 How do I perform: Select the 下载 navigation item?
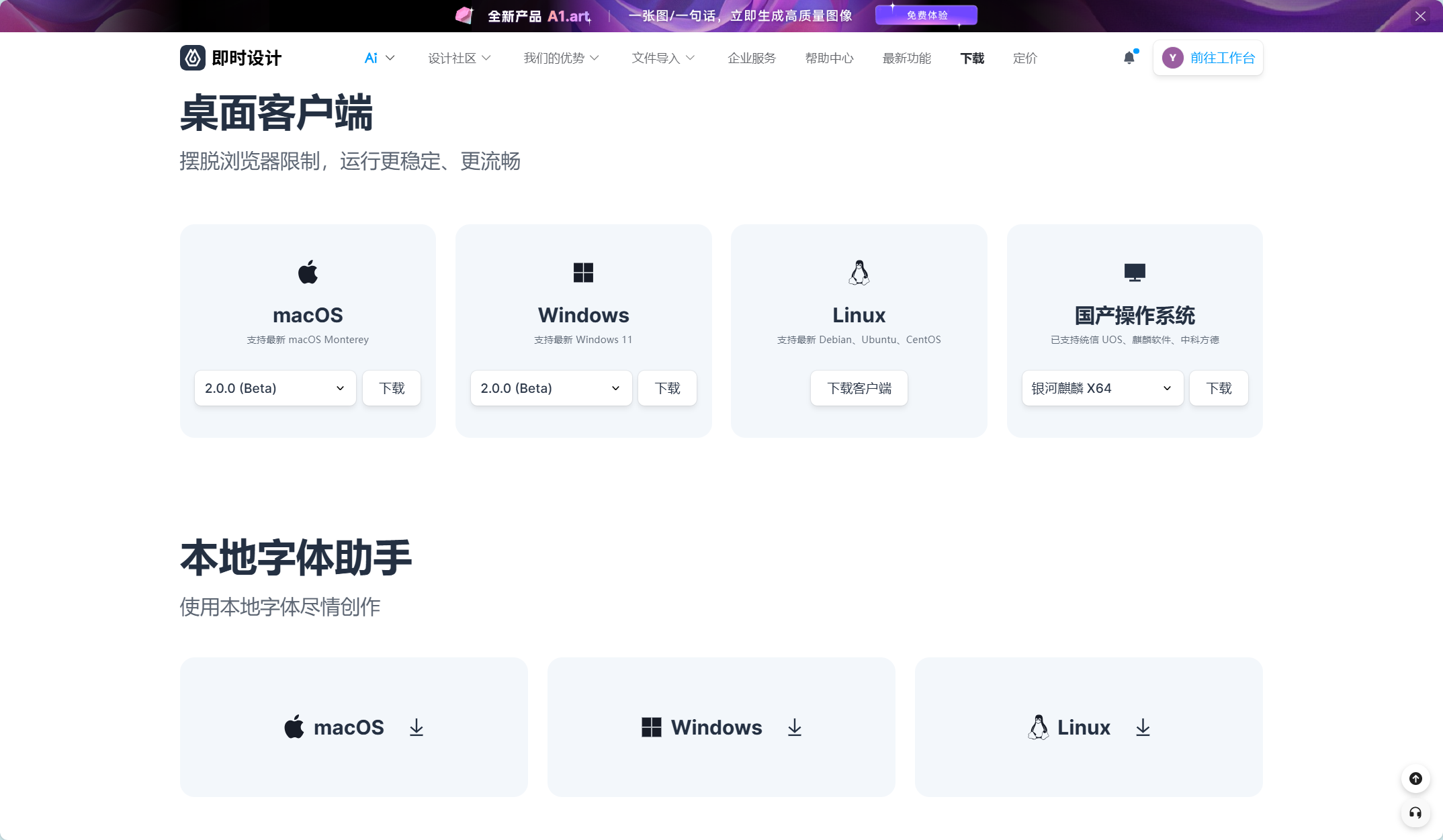[972, 58]
